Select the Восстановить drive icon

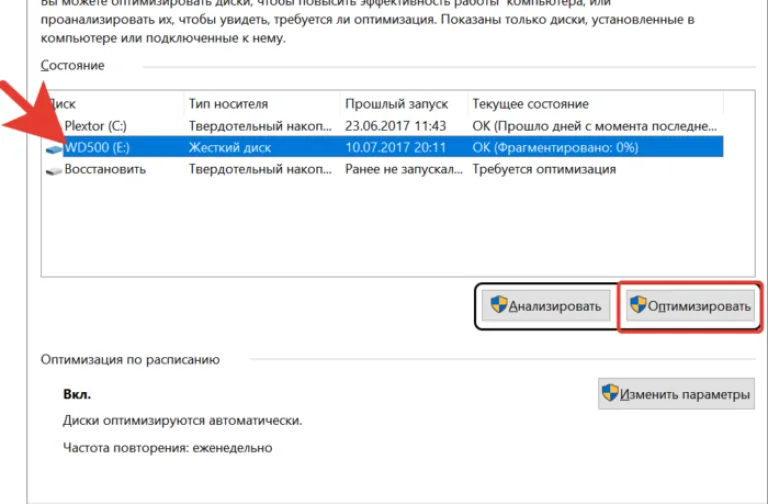coord(54,170)
